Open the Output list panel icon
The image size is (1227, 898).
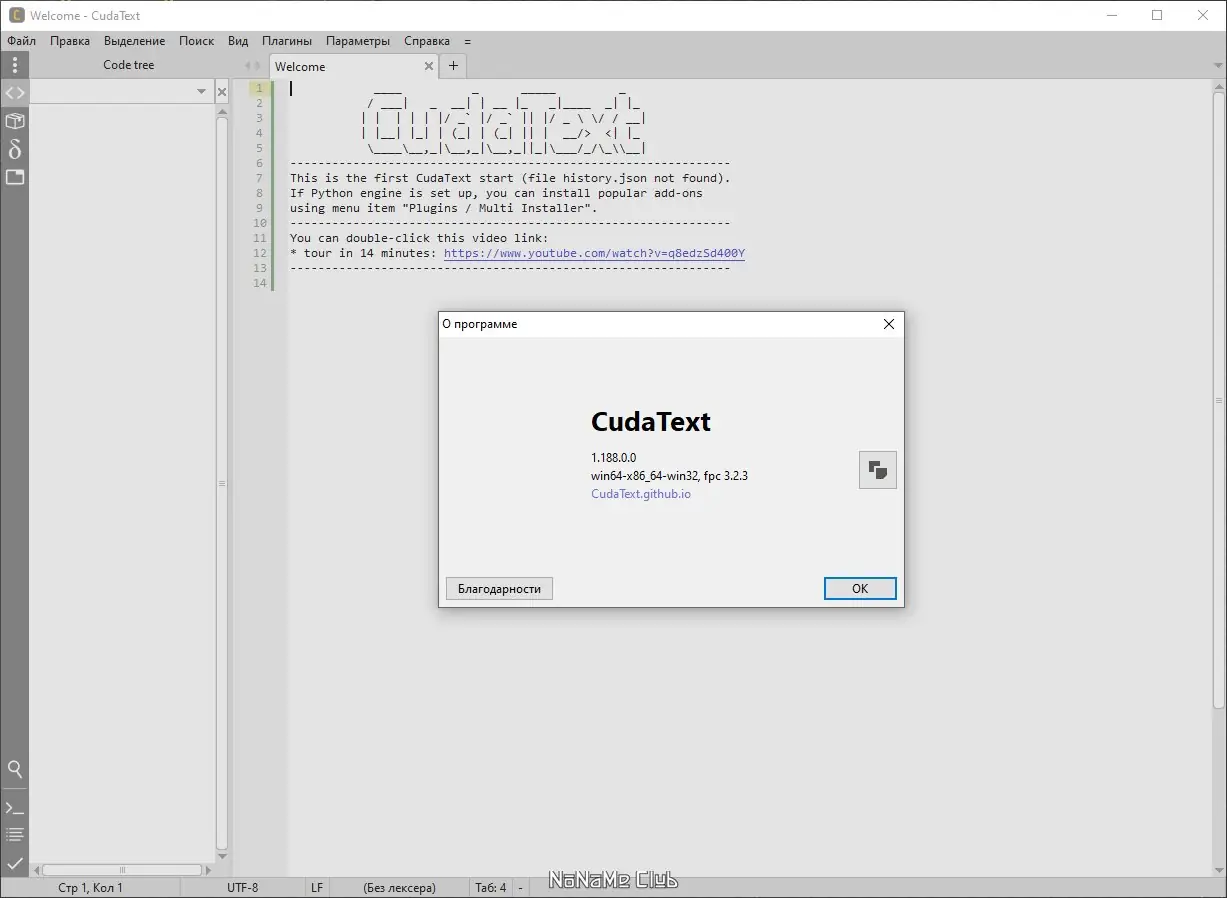14,834
